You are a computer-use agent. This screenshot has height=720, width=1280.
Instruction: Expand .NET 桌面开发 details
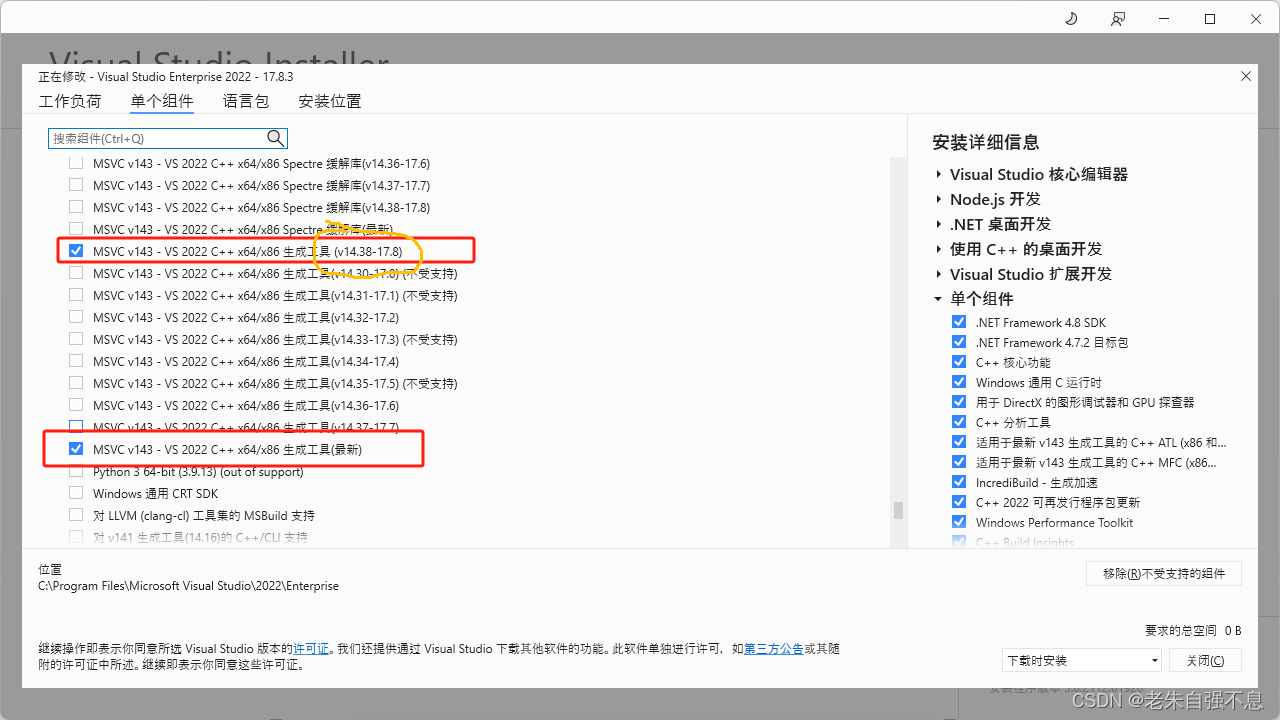coord(938,224)
